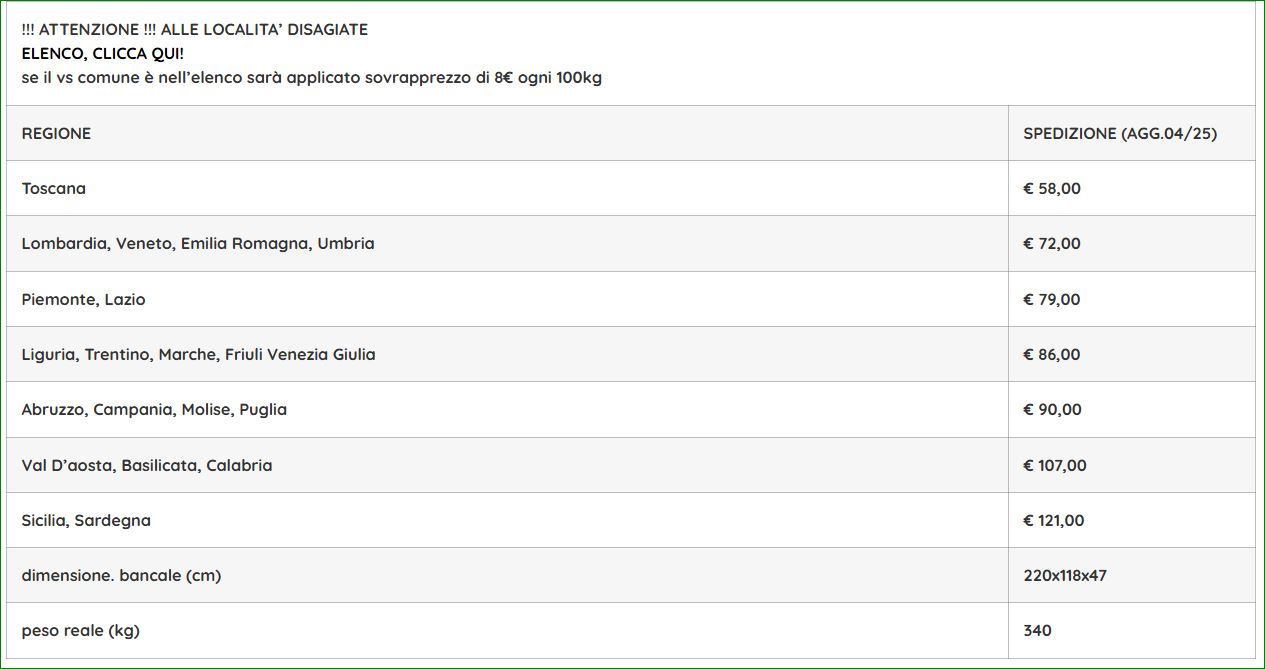This screenshot has width=1265, height=669.
Task: Click the € 72,00 price cell
Action: (x=1131, y=243)
